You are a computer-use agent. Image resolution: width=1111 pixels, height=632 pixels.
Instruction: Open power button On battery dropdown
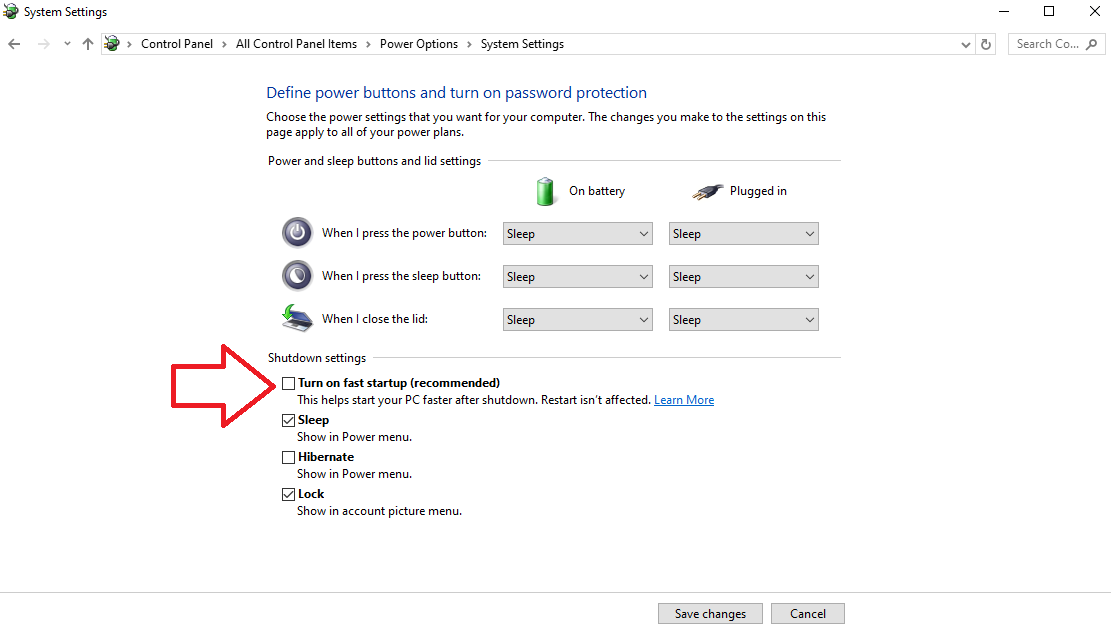click(x=577, y=234)
